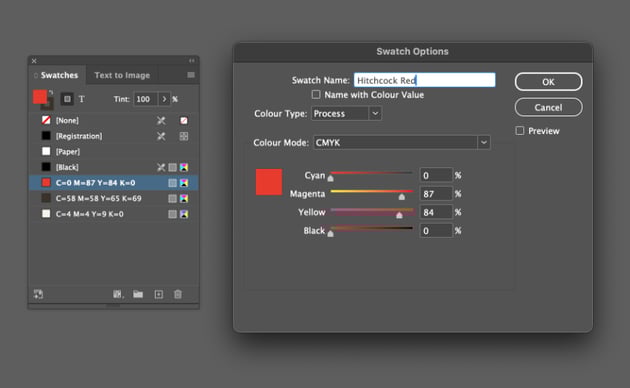This screenshot has height=388, width=630.
Task: Open swatch view options at panel bottom
Action: coord(118,294)
